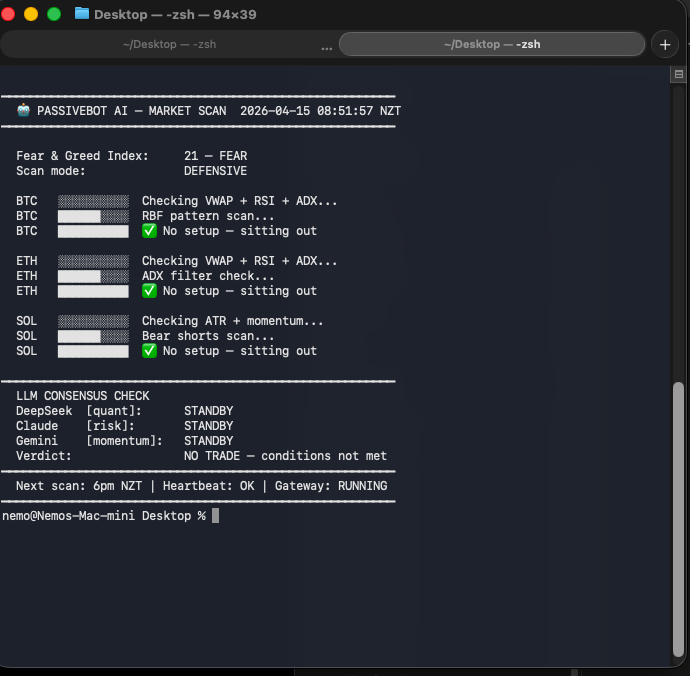Click the full BTC progress bar
The height and width of the screenshot is (676, 690).
click(93, 231)
